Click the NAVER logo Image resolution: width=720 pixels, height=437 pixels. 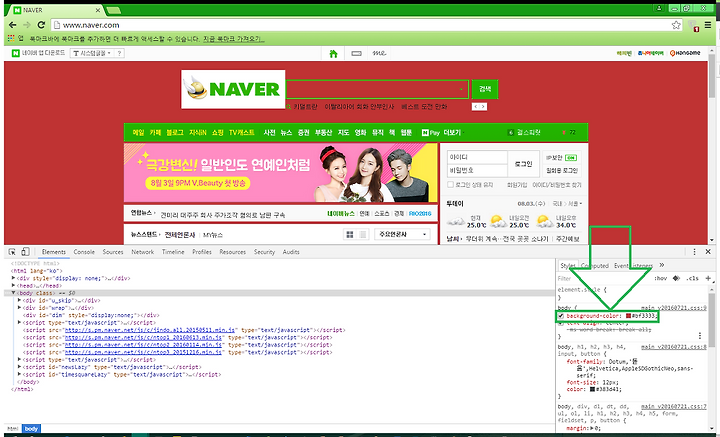tap(233, 90)
